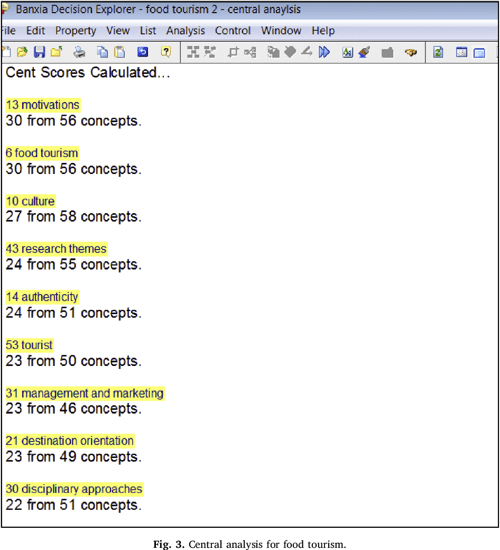The width and height of the screenshot is (500, 550).
Task: Click the blue Undo arrow icon
Action: 142,52
